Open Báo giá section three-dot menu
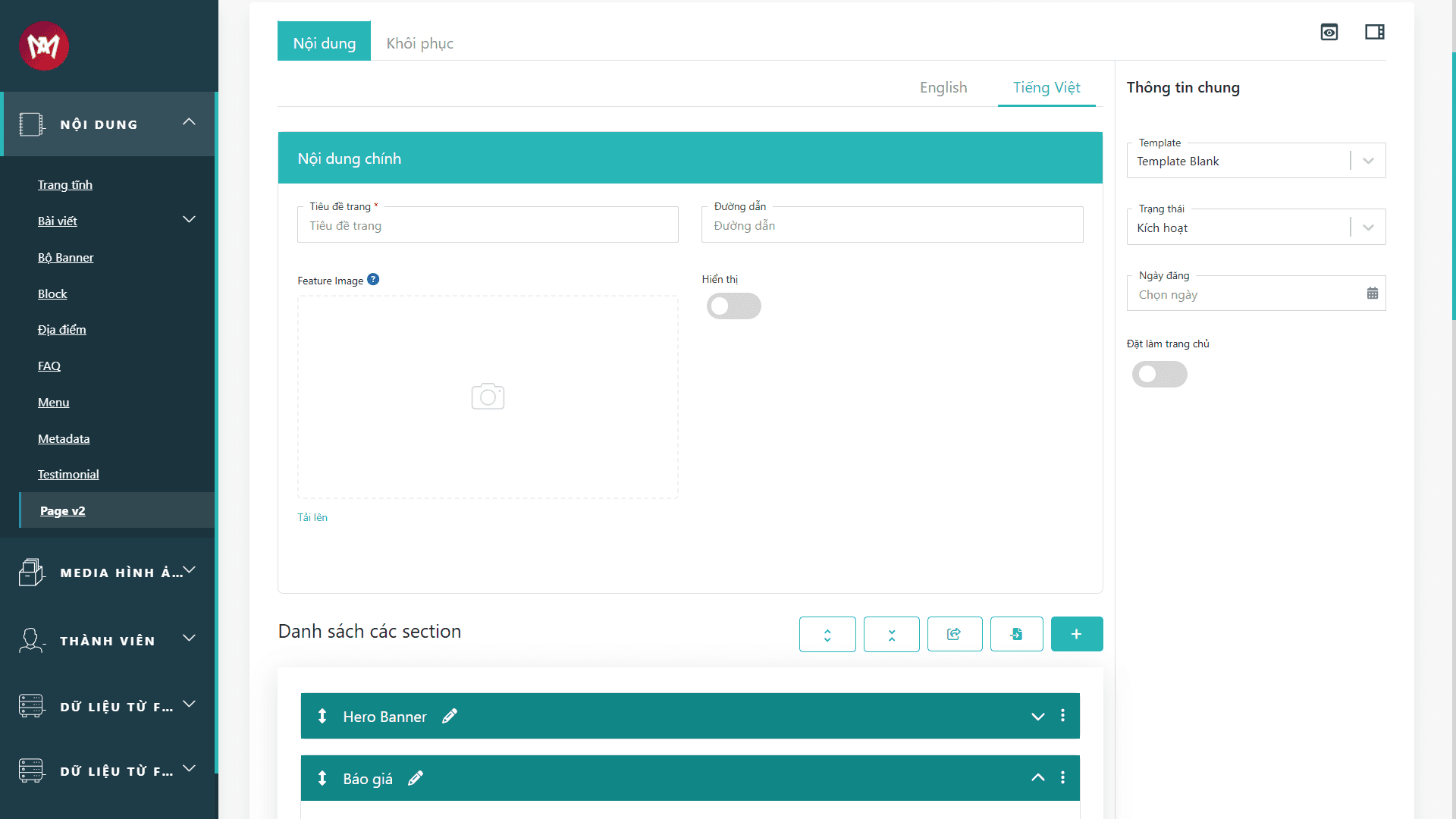This screenshot has height=819, width=1456. (1062, 777)
